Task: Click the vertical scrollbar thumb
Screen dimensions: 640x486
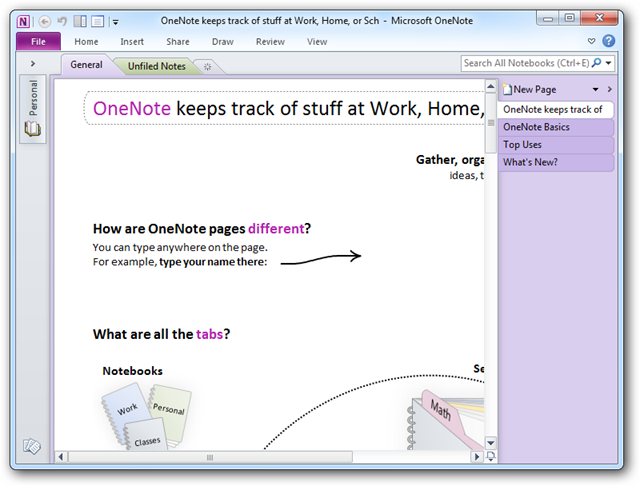Action: (x=491, y=123)
